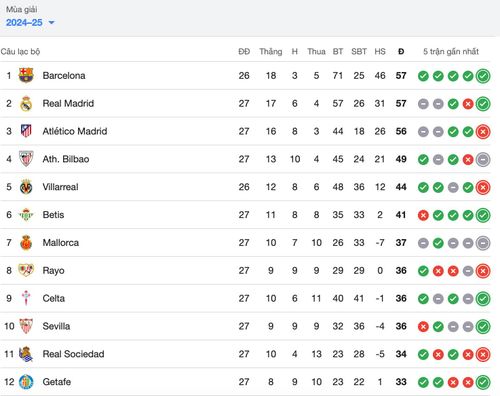The image size is (500, 396).
Task: Click the Mallorca crest icon
Action: 26,242
